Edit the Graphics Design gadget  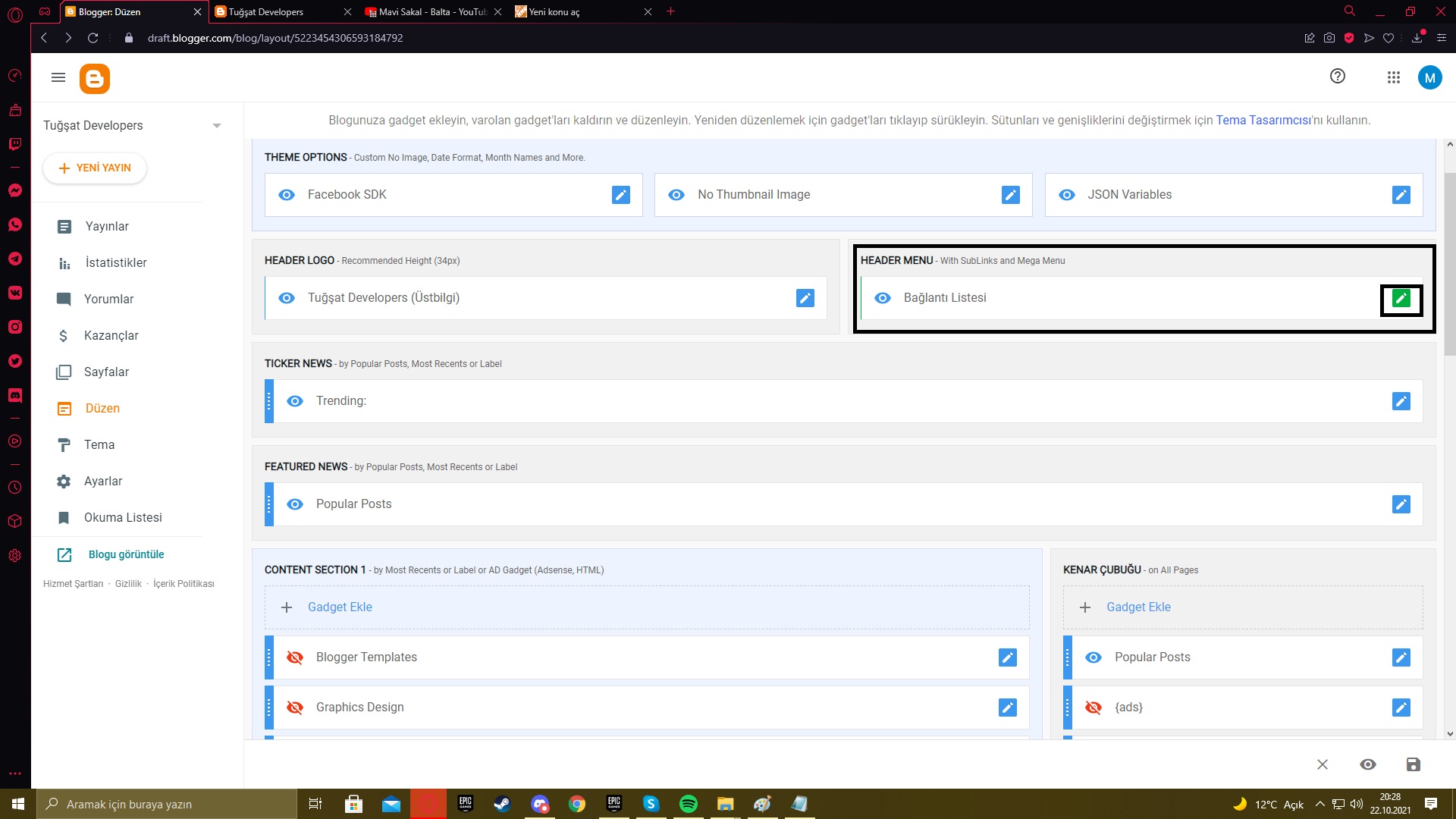1008,708
